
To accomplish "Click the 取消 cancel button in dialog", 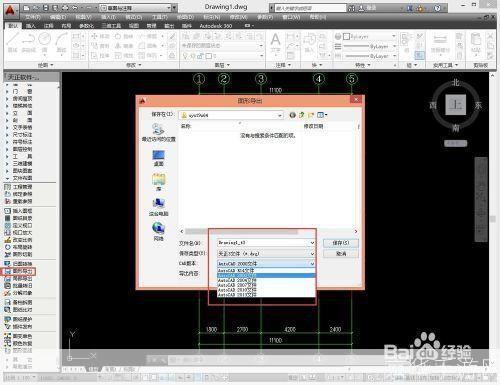I will pyautogui.click(x=341, y=254).
